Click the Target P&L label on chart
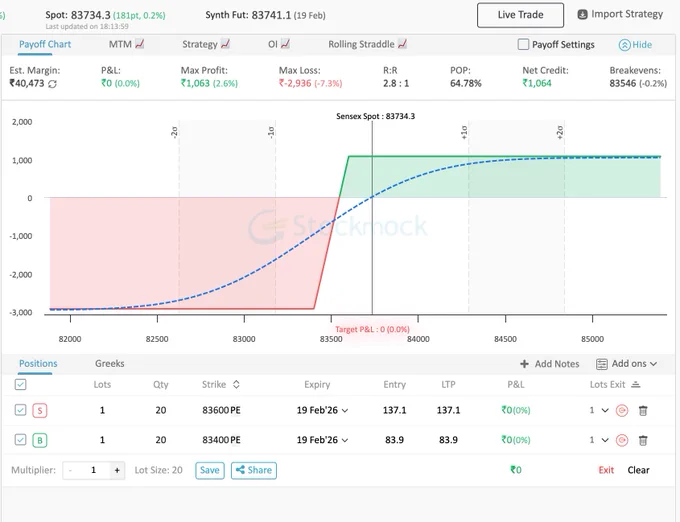680x522 pixels. click(372, 330)
